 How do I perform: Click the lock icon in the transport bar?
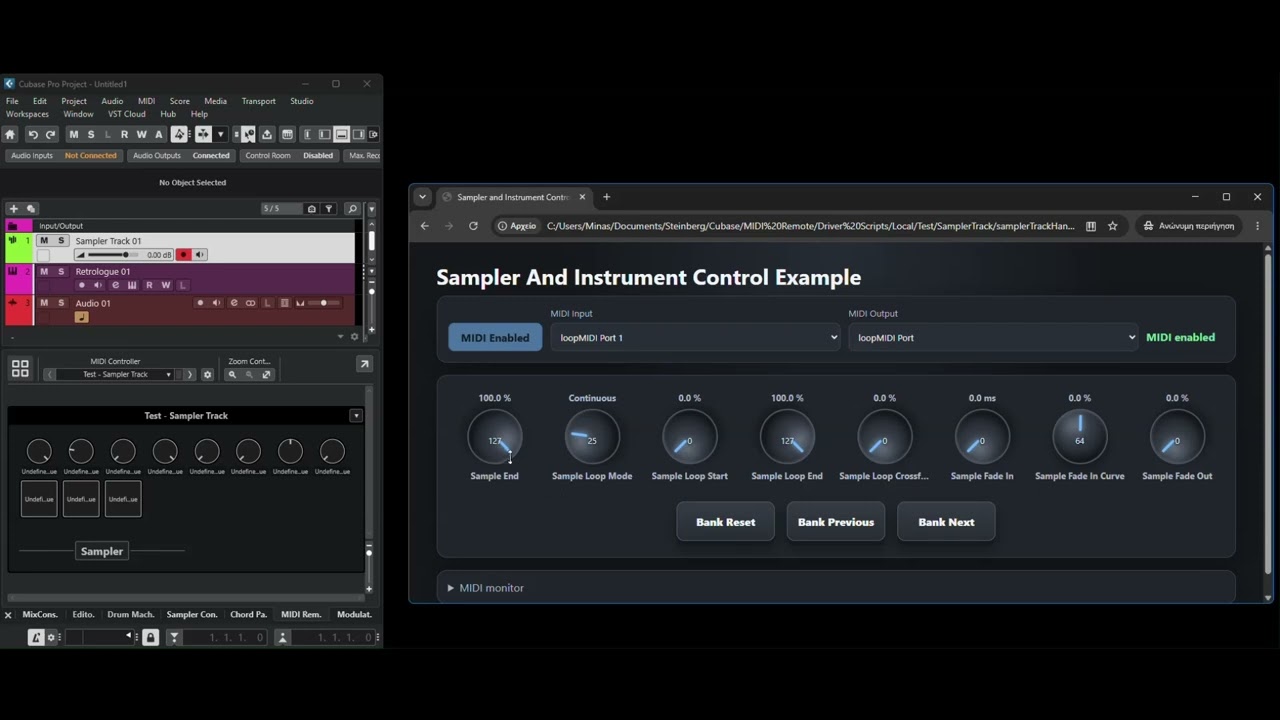pyautogui.click(x=150, y=637)
